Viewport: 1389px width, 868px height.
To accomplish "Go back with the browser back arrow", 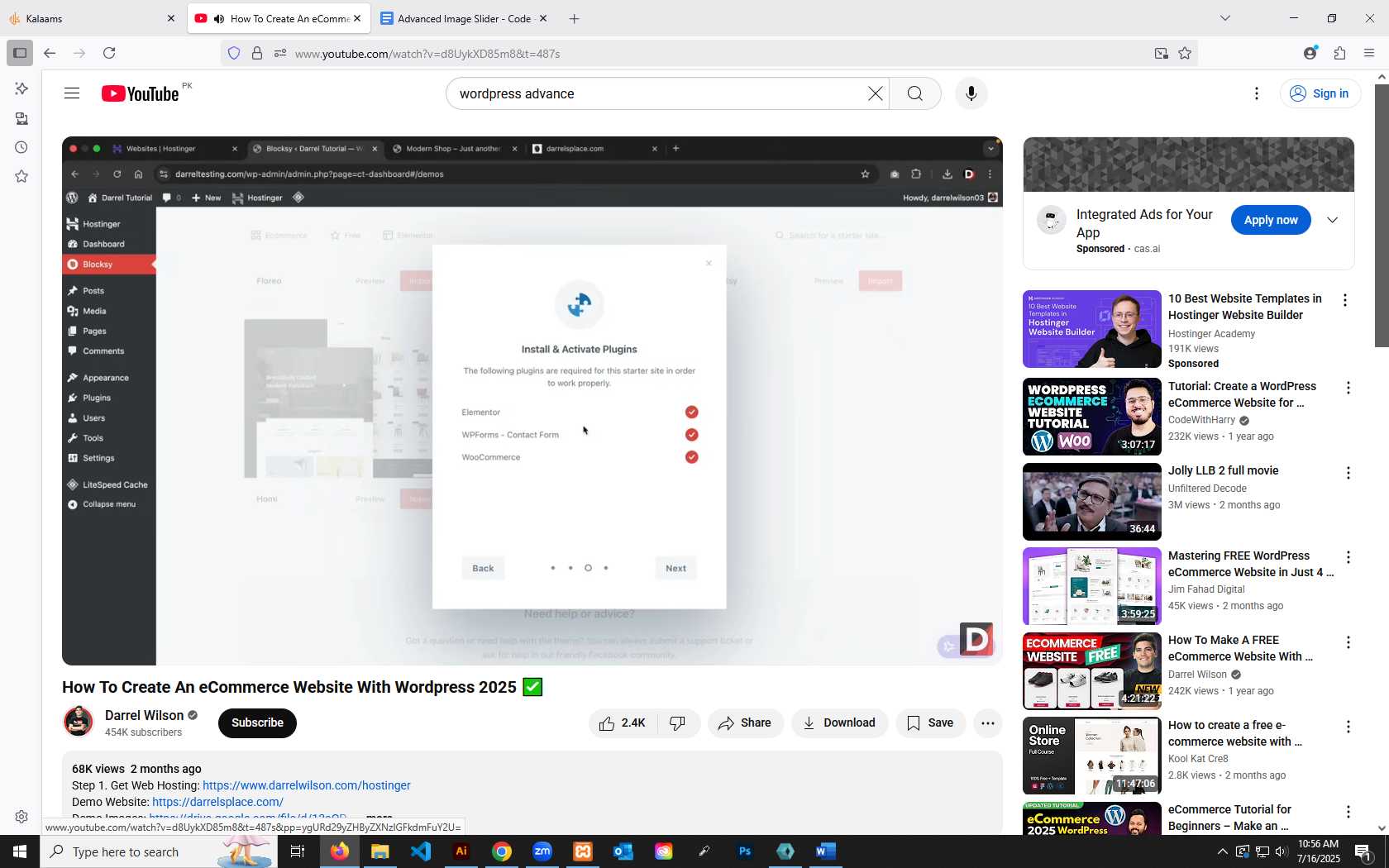I will point(50,54).
